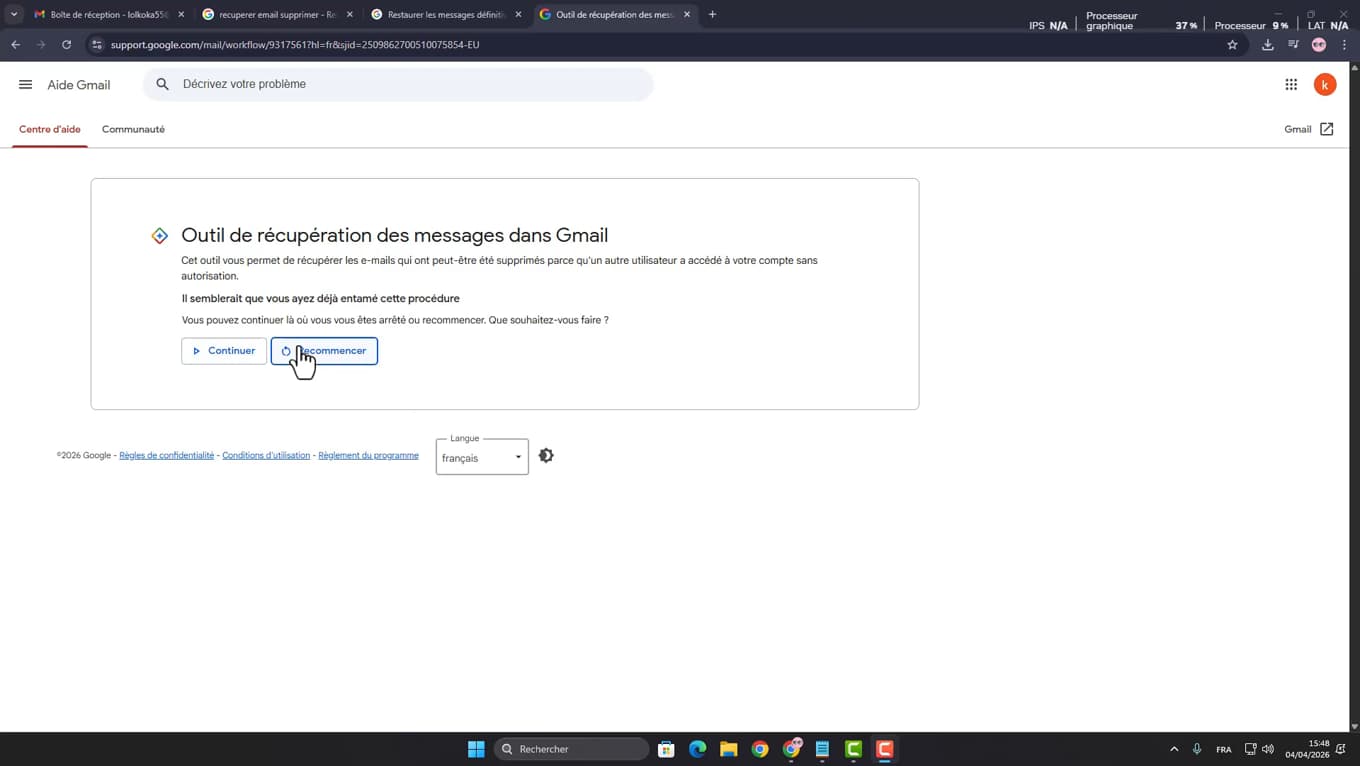Image resolution: width=1360 pixels, height=766 pixels.
Task: Open Chrome media control icon
Action: 1293,45
